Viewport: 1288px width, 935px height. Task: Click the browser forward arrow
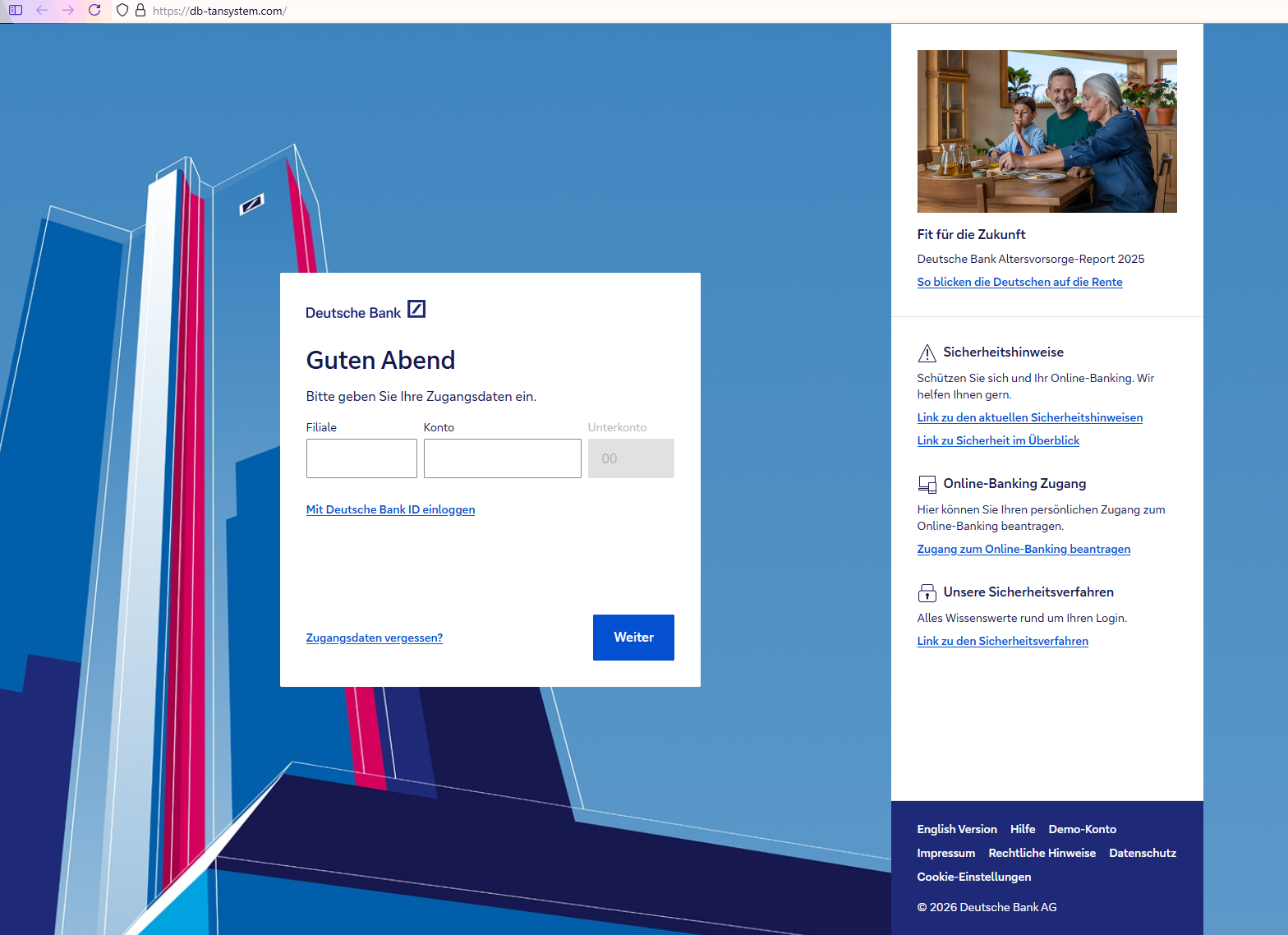[x=68, y=11]
